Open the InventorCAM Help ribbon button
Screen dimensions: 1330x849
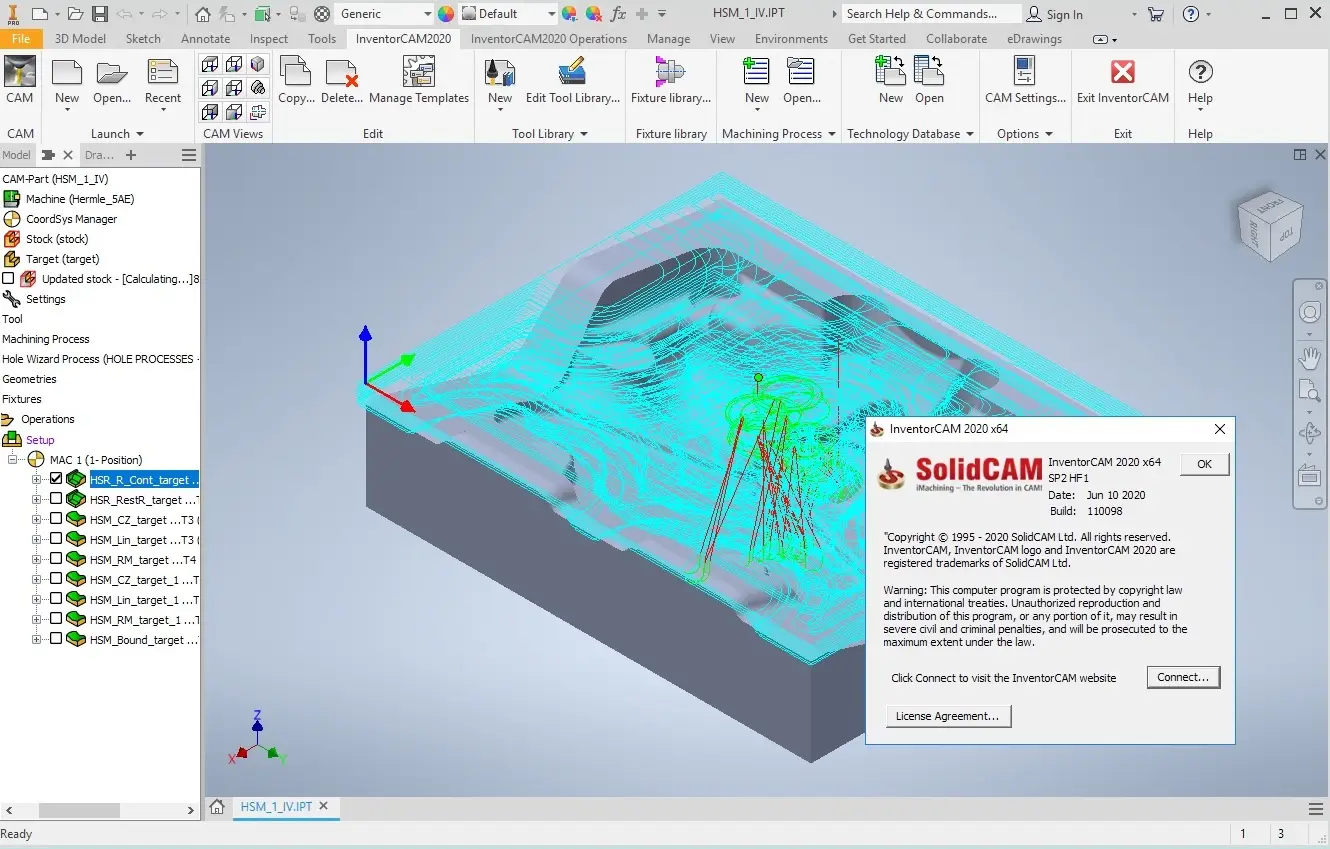tap(1200, 82)
